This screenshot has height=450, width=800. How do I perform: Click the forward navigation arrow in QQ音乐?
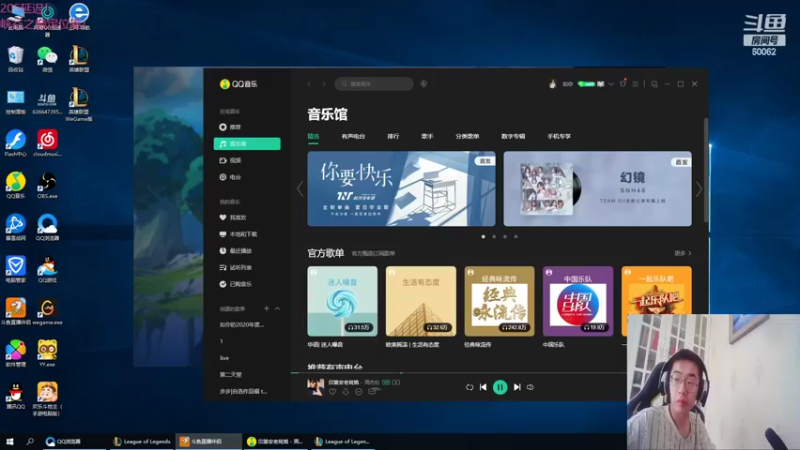(x=323, y=84)
